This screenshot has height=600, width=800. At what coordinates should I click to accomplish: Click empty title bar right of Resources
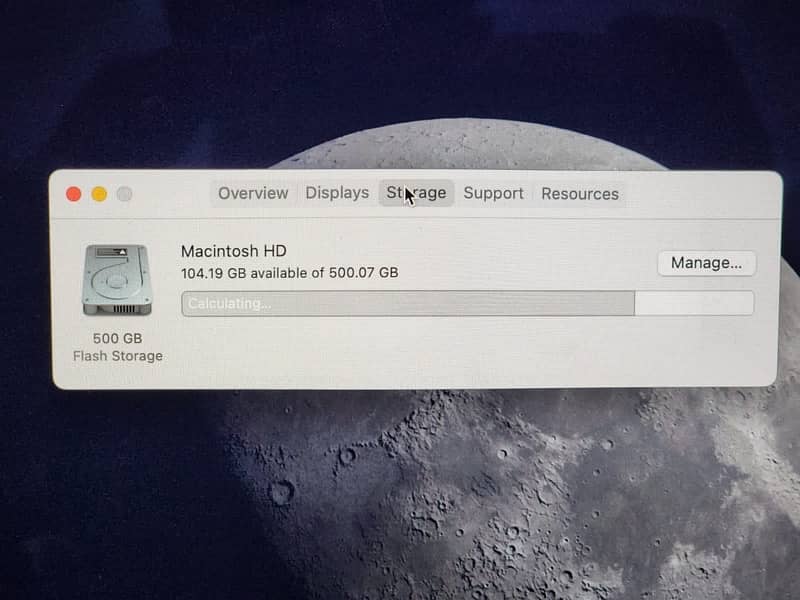point(700,194)
